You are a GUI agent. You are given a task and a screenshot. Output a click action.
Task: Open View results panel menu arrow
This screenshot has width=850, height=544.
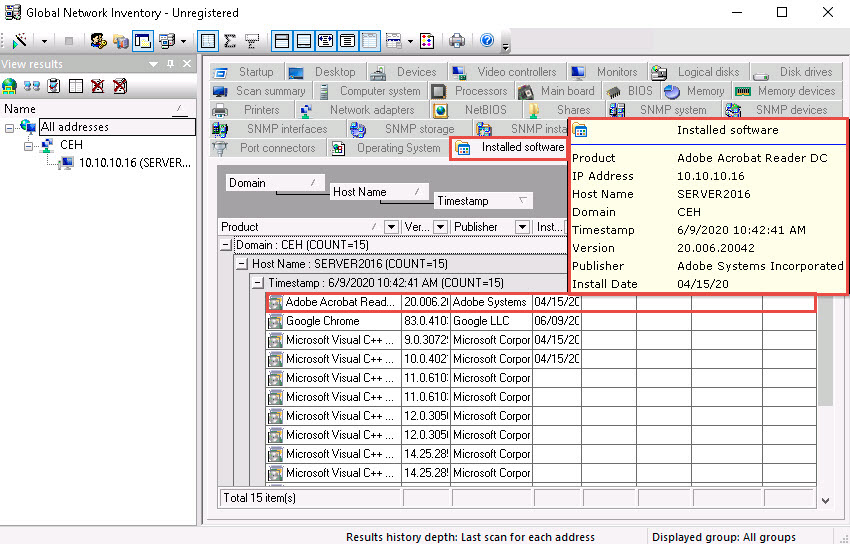(153, 64)
